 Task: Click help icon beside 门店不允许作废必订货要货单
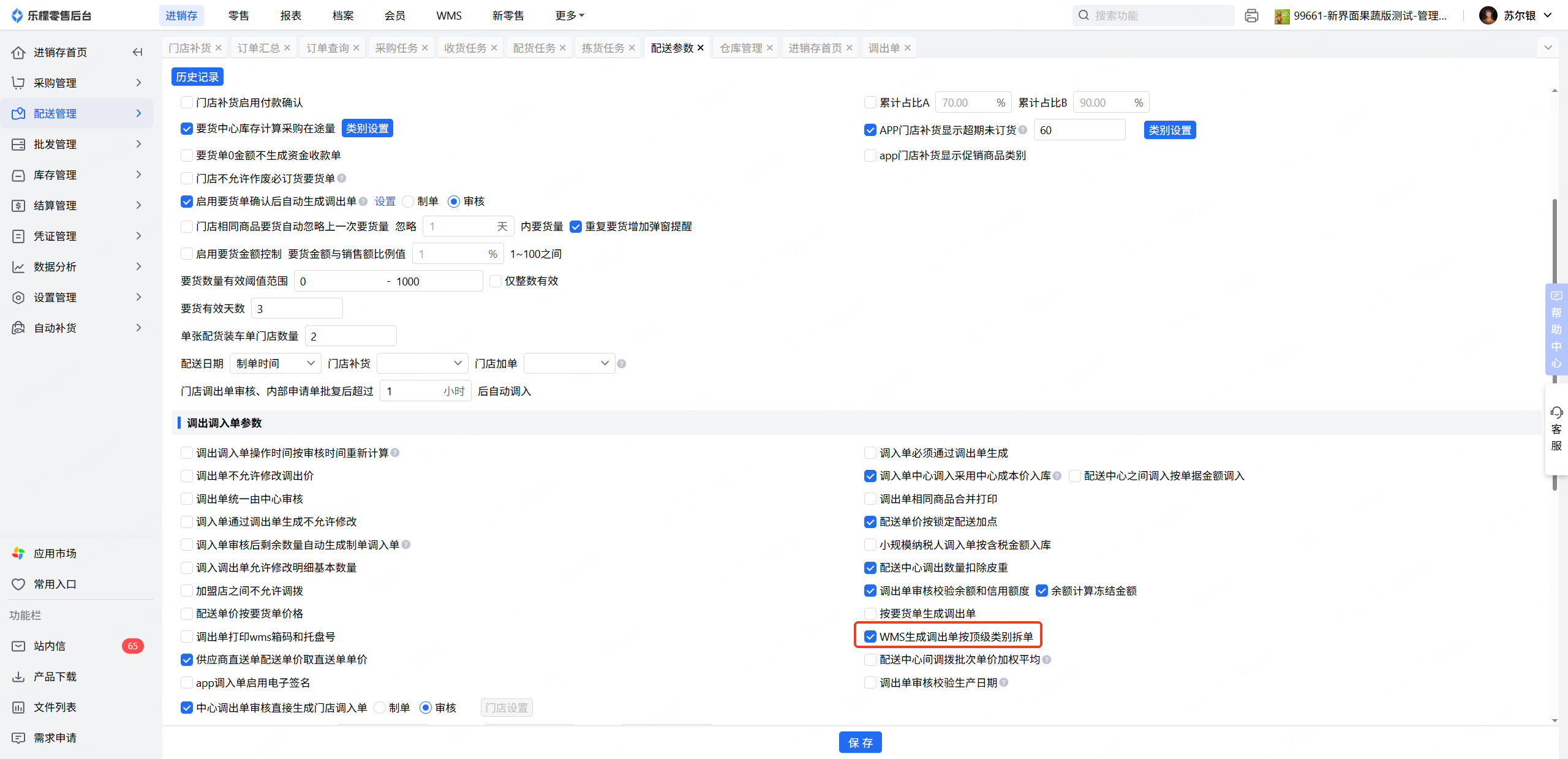point(342,178)
